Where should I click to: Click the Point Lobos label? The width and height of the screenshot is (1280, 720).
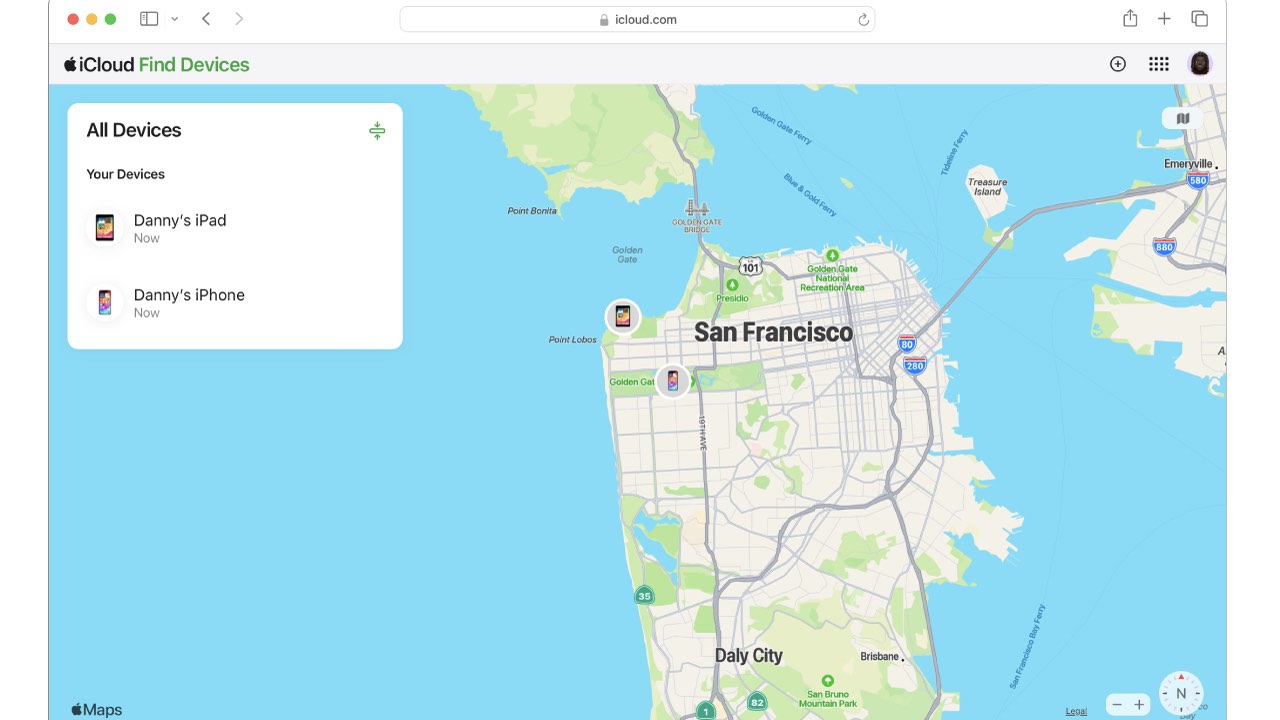pyautogui.click(x=573, y=340)
